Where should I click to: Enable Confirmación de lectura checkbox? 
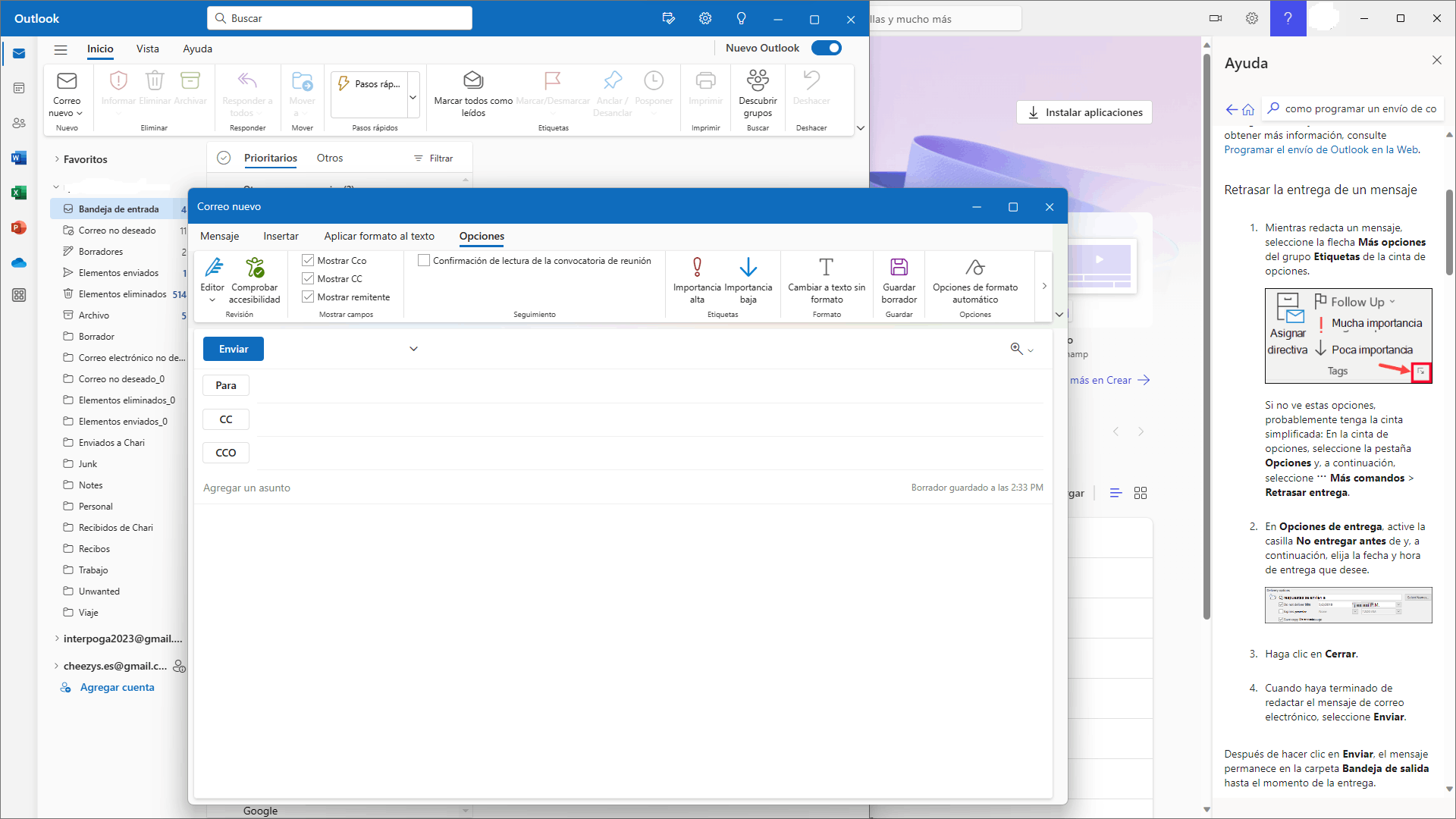[424, 260]
